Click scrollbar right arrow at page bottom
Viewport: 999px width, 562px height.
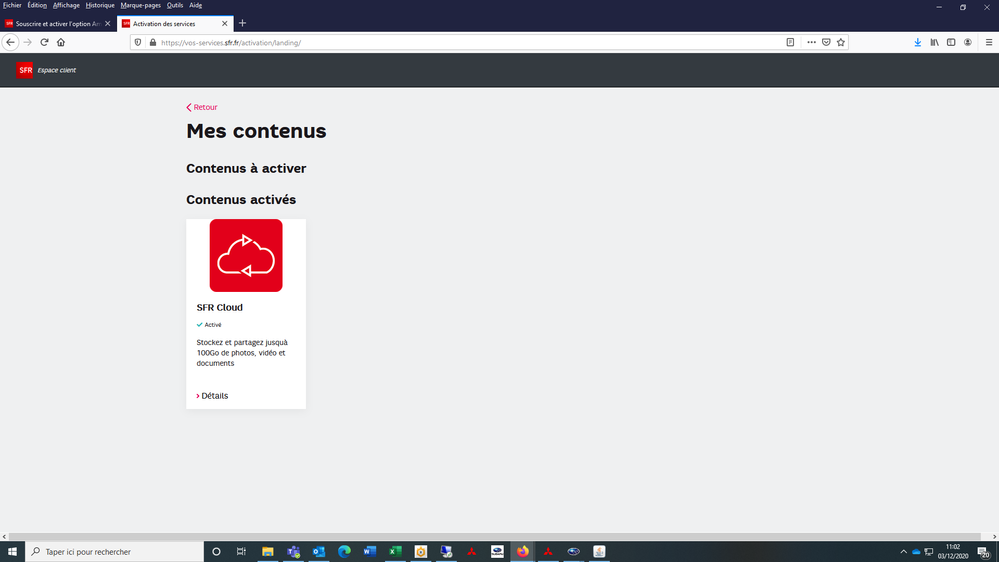point(994,537)
